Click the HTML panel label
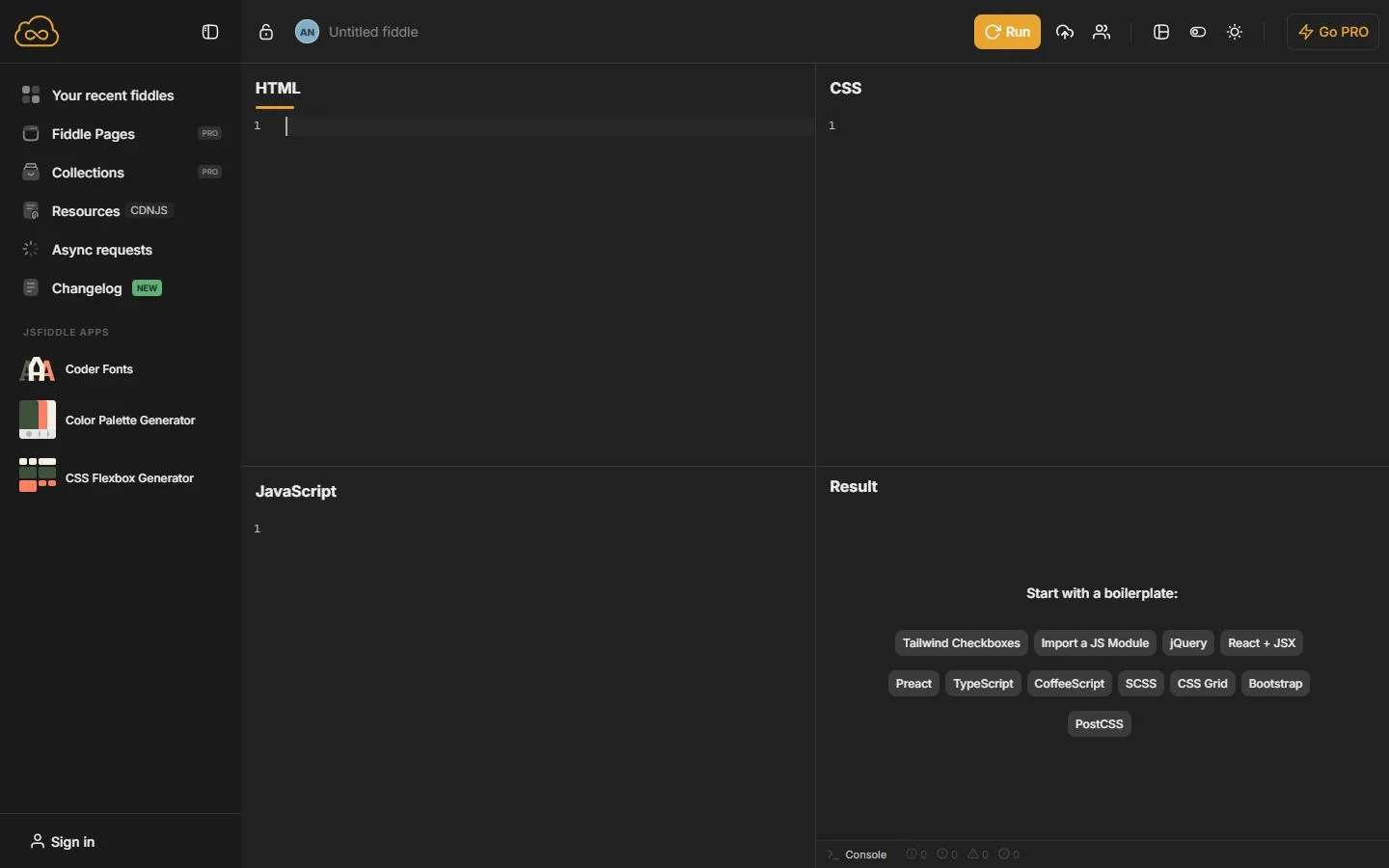The height and width of the screenshot is (868, 1389). [x=278, y=88]
